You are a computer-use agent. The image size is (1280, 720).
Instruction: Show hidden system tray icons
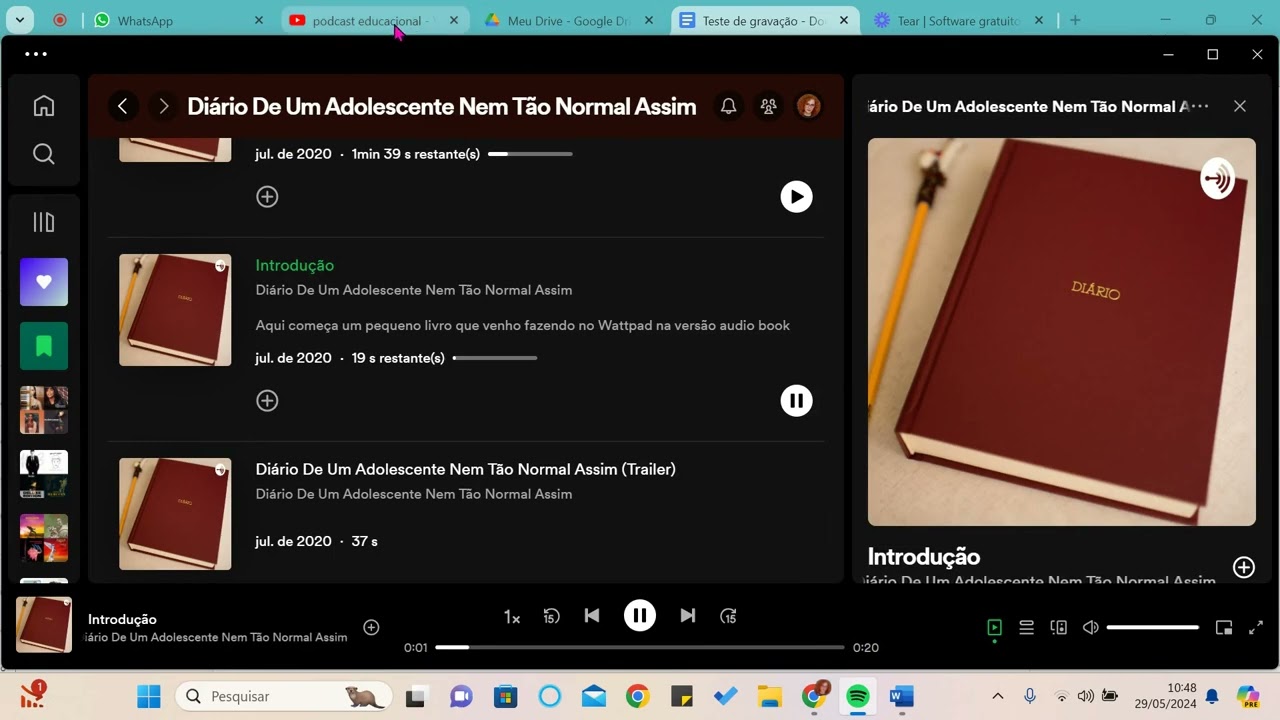point(997,696)
